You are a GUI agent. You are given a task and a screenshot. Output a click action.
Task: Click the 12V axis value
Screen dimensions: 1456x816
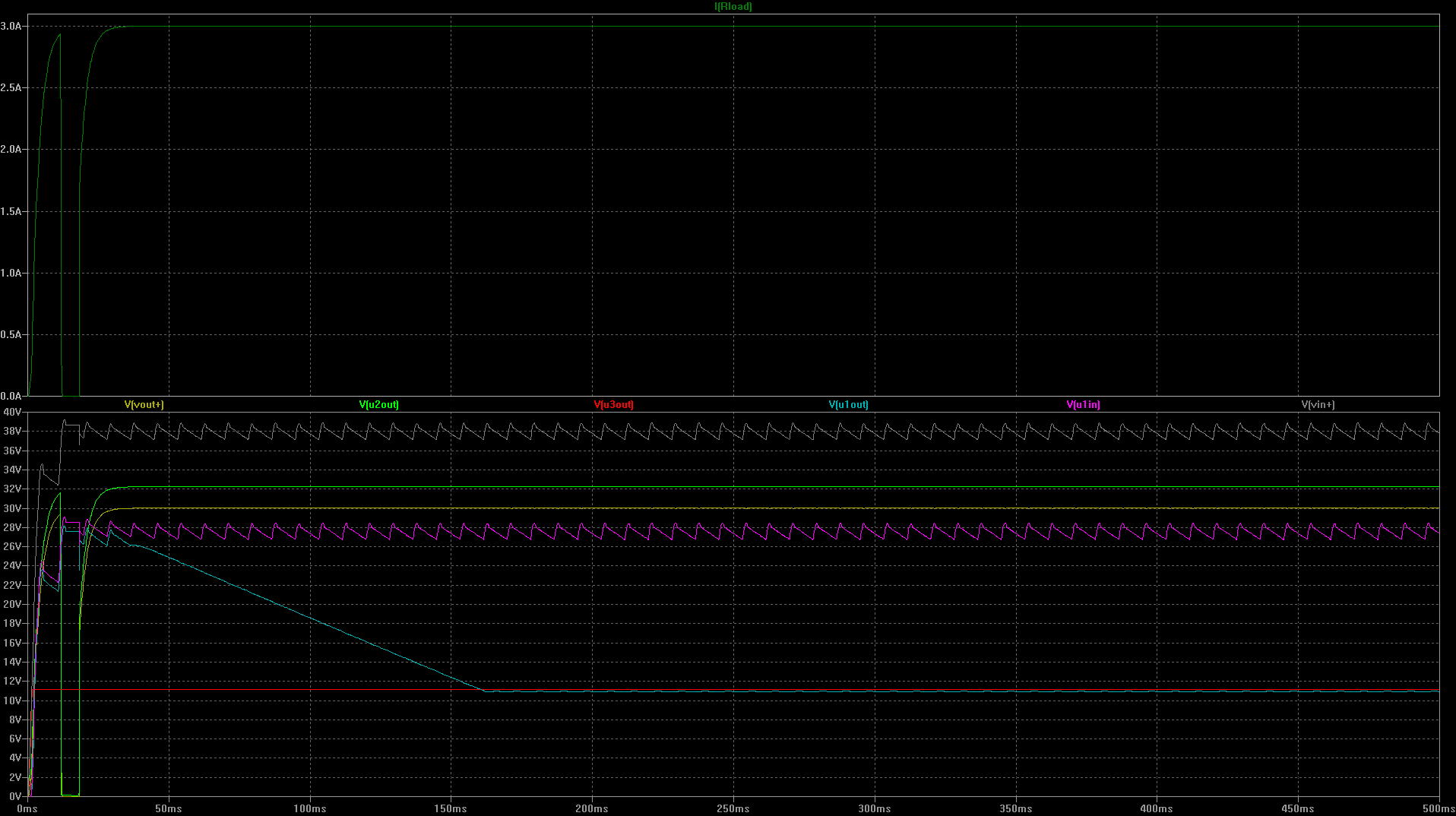click(x=12, y=682)
